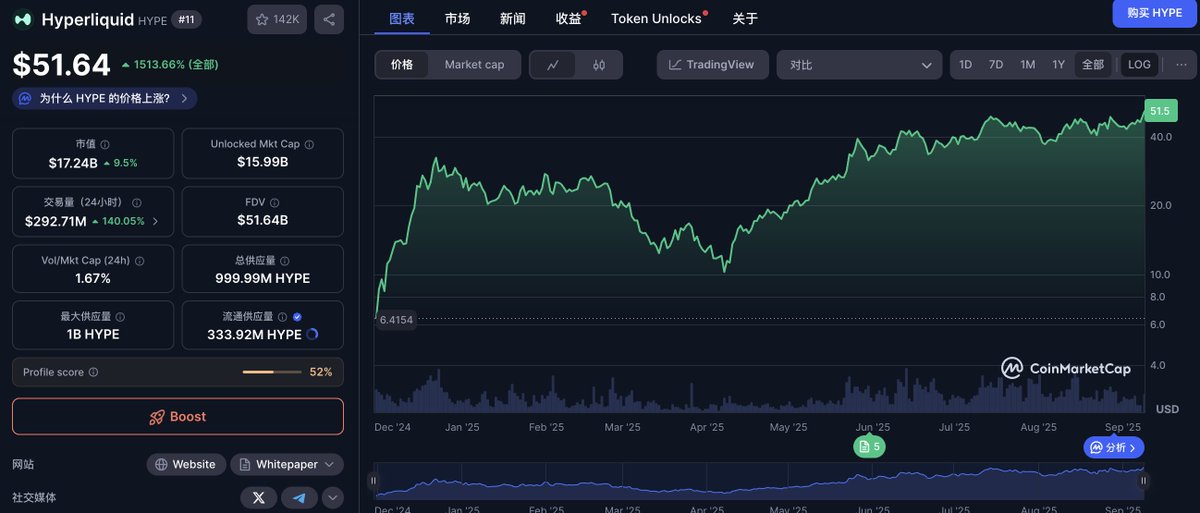Open the 新闻 tab
The image size is (1200, 513).
(x=513, y=18)
